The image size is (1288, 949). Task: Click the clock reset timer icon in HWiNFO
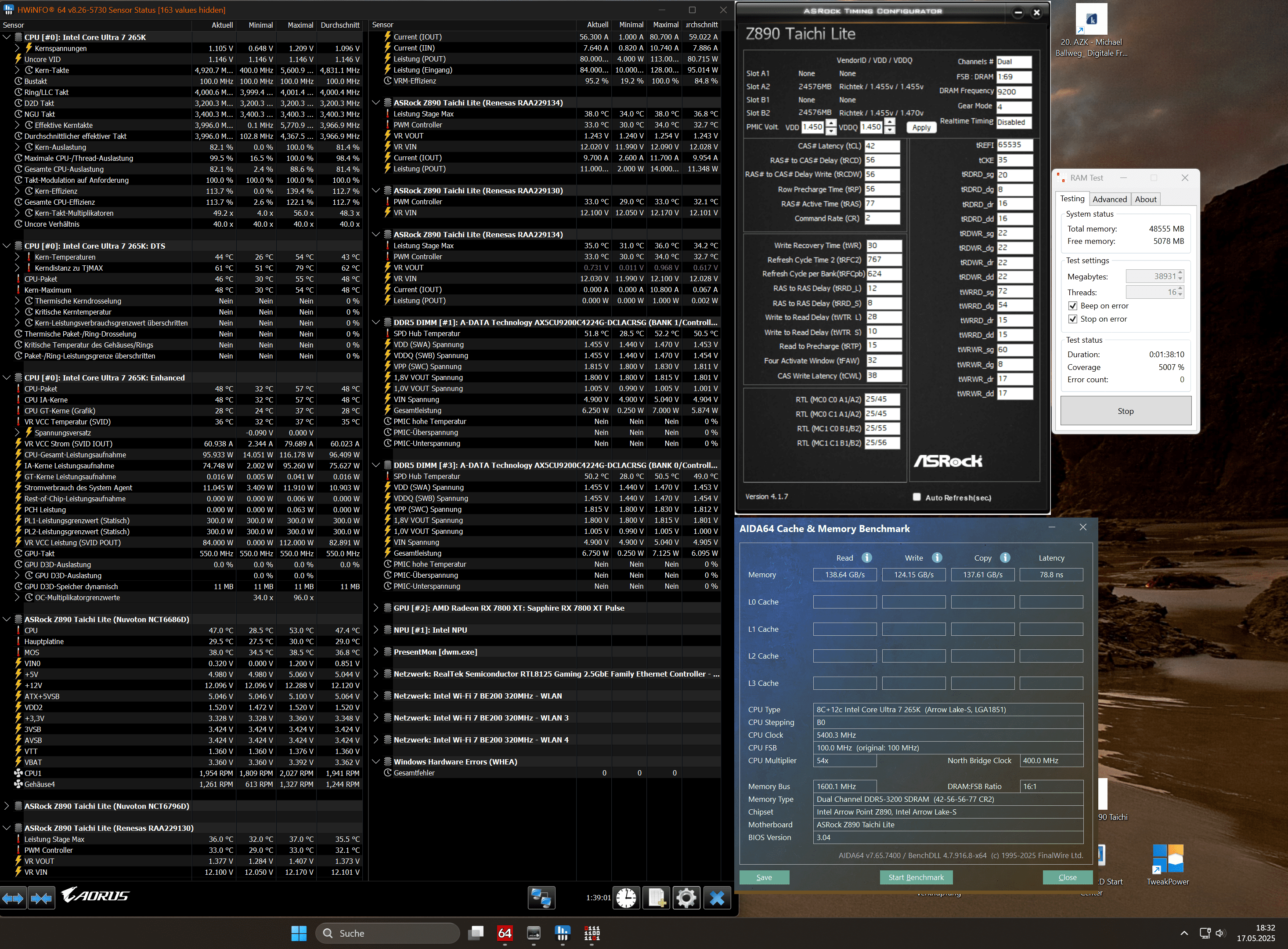tap(626, 898)
